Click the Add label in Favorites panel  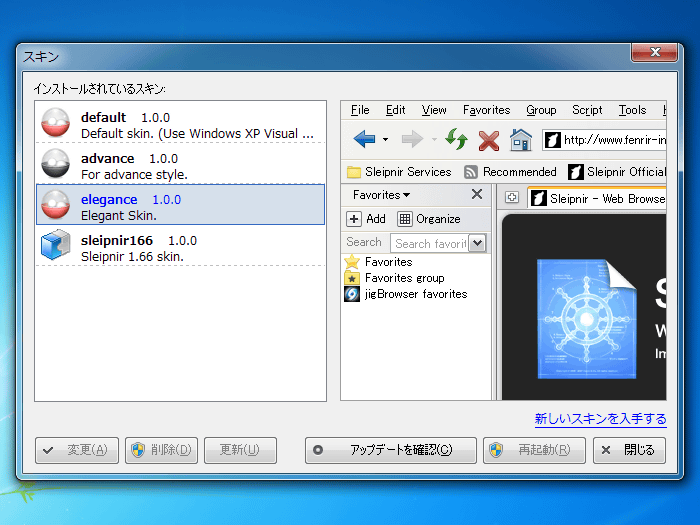375,219
